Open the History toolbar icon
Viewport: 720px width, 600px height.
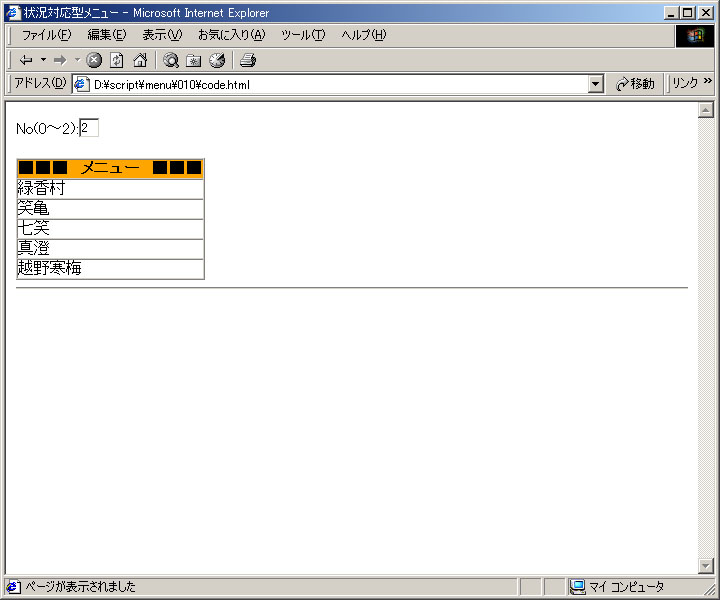point(217,60)
